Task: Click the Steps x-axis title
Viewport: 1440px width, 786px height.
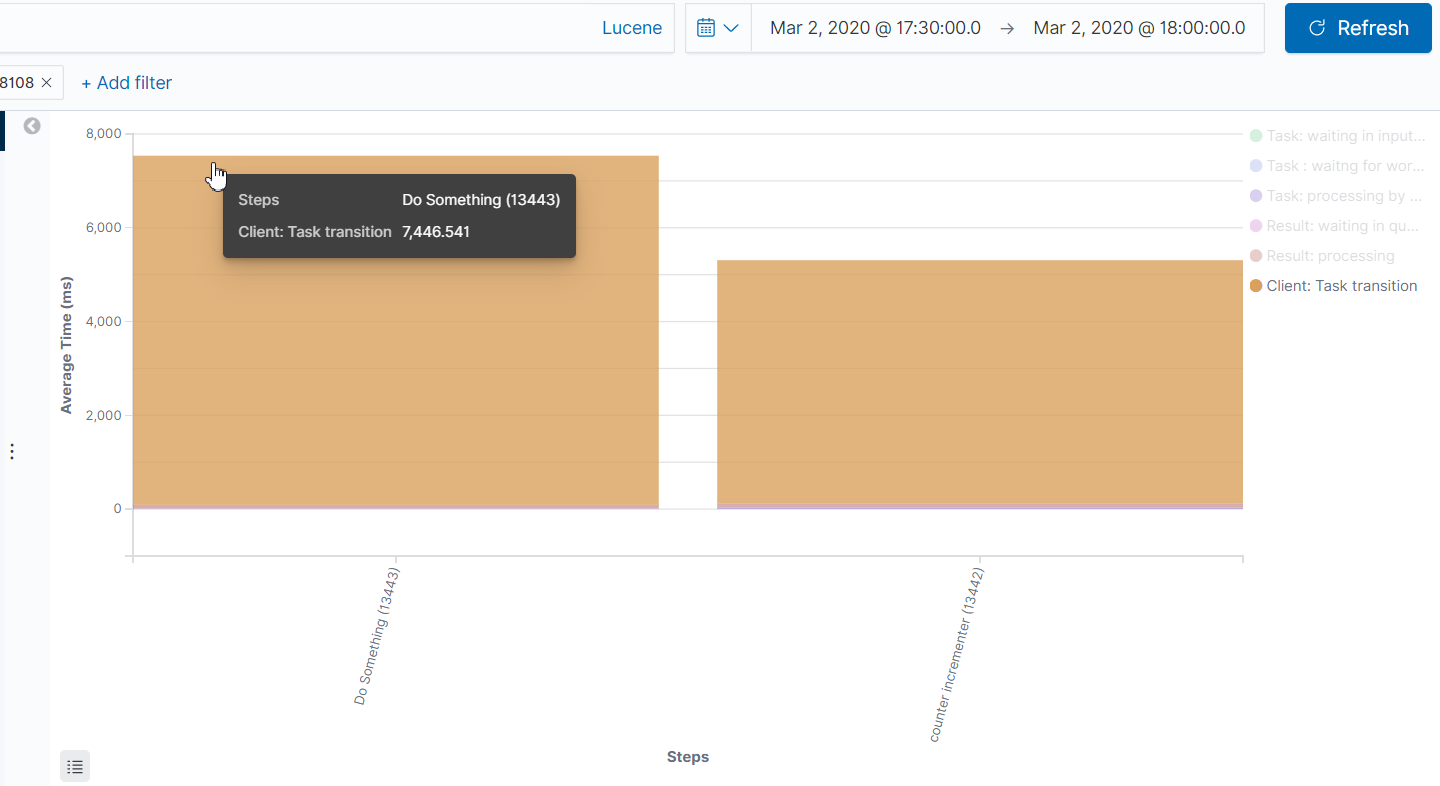Action: click(x=688, y=757)
